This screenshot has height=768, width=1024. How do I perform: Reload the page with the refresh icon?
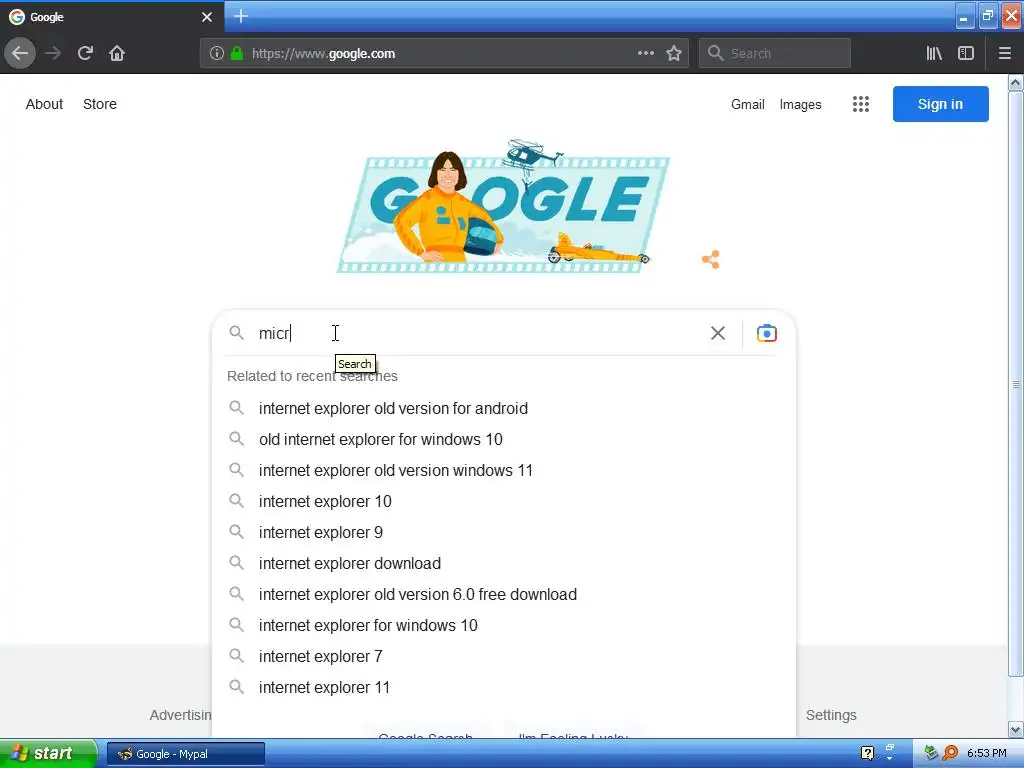(x=85, y=53)
